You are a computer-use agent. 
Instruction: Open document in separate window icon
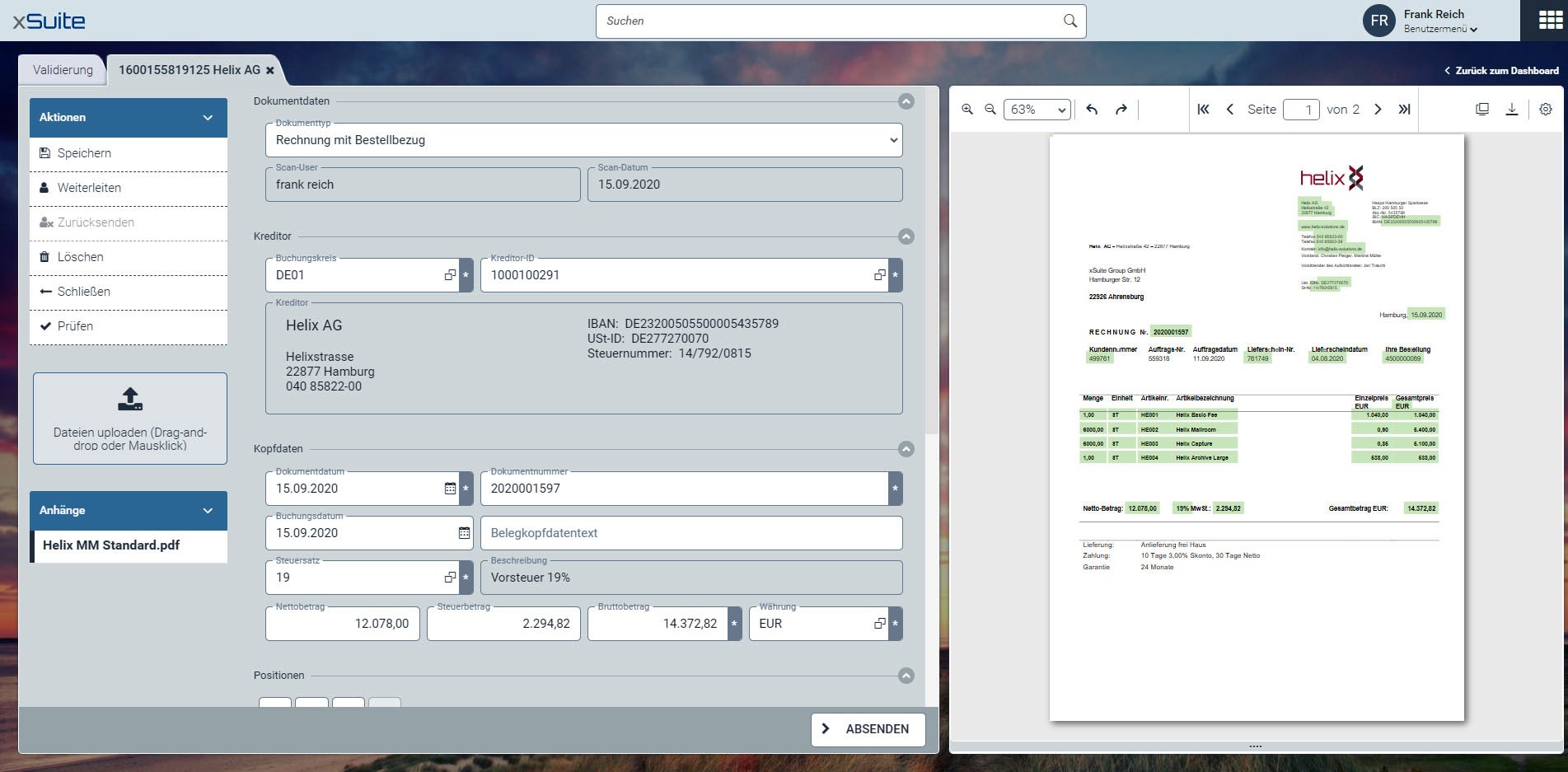point(1482,110)
